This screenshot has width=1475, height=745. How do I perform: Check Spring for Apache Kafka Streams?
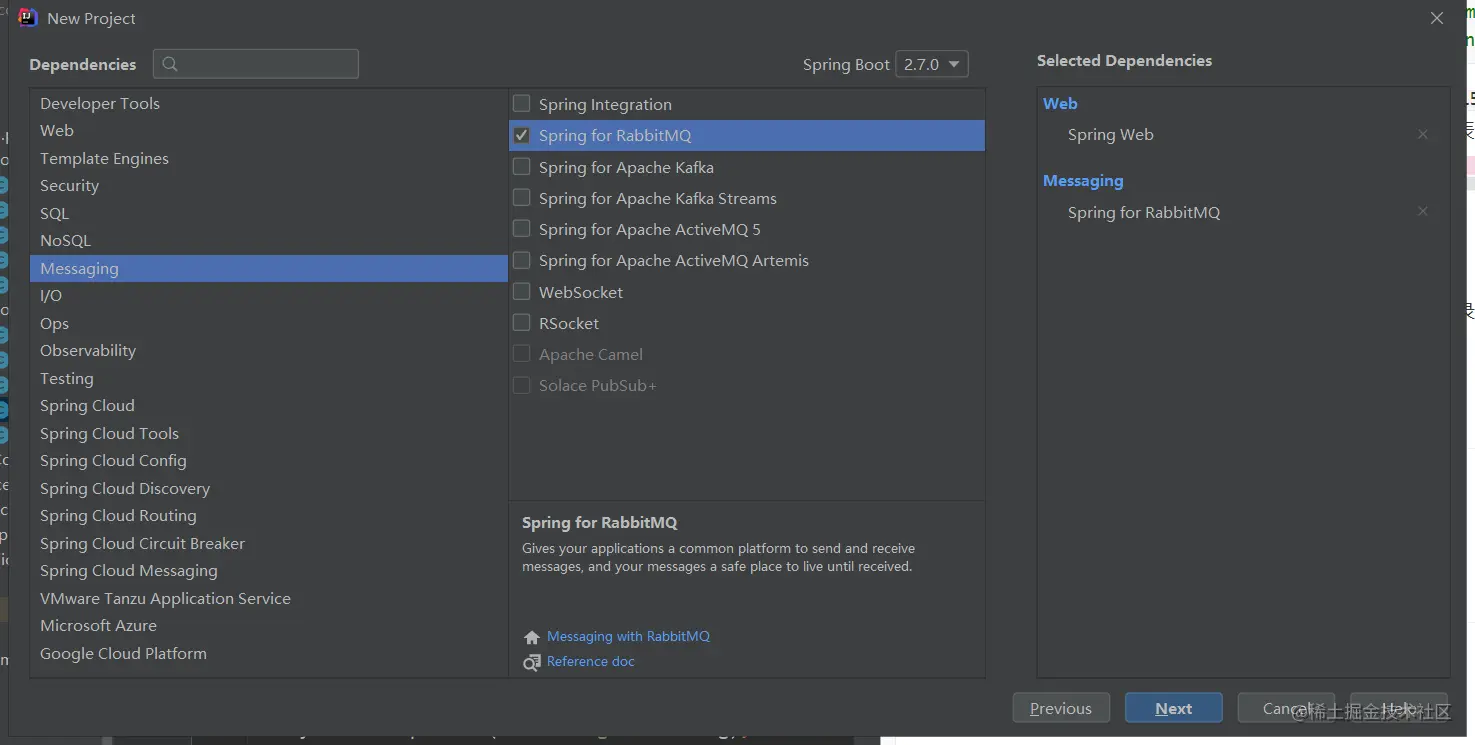click(521, 197)
